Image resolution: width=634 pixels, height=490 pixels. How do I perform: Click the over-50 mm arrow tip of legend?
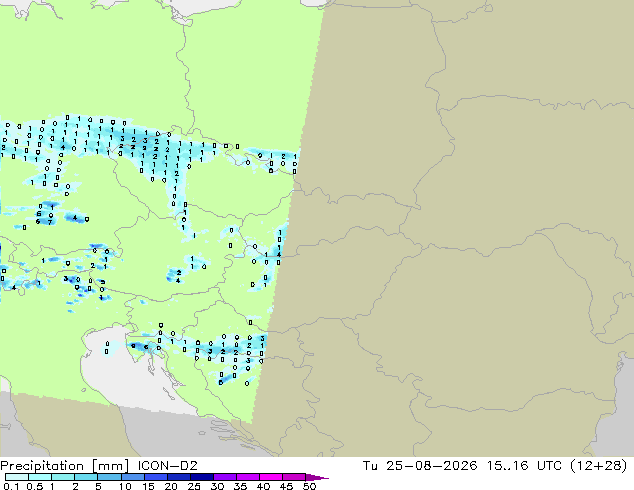pos(317,477)
